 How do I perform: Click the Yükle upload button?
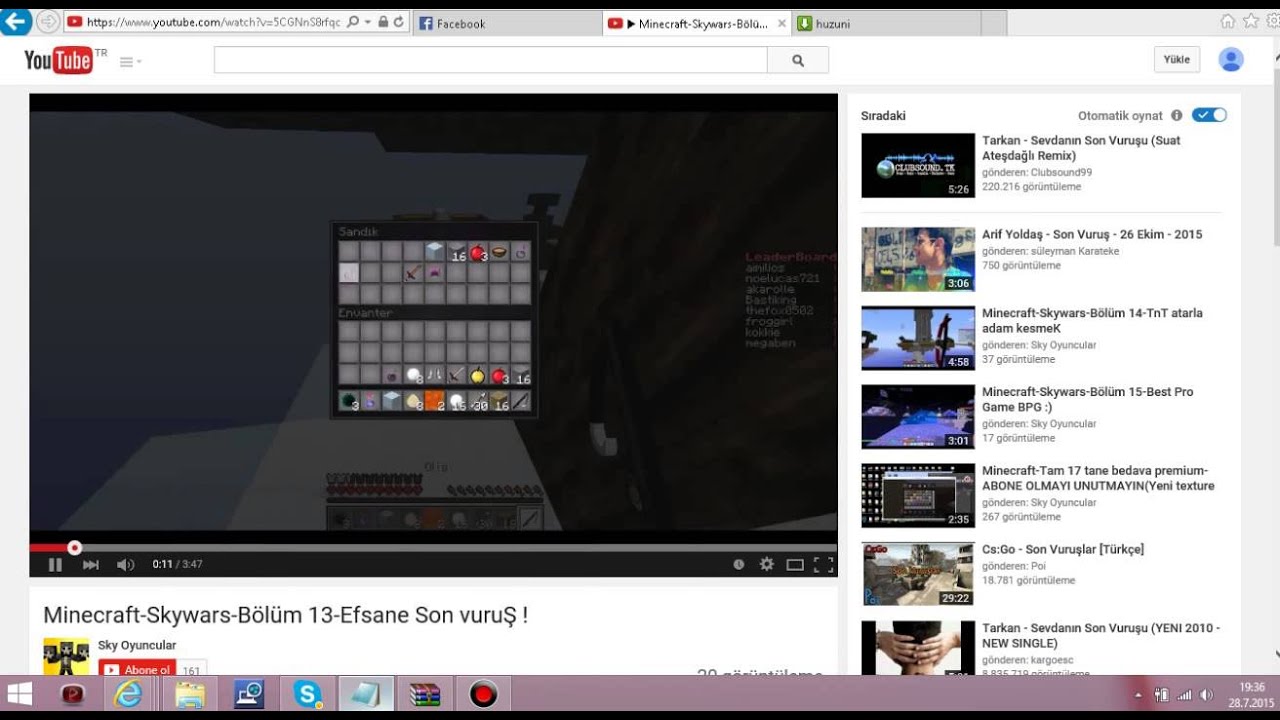point(1177,60)
